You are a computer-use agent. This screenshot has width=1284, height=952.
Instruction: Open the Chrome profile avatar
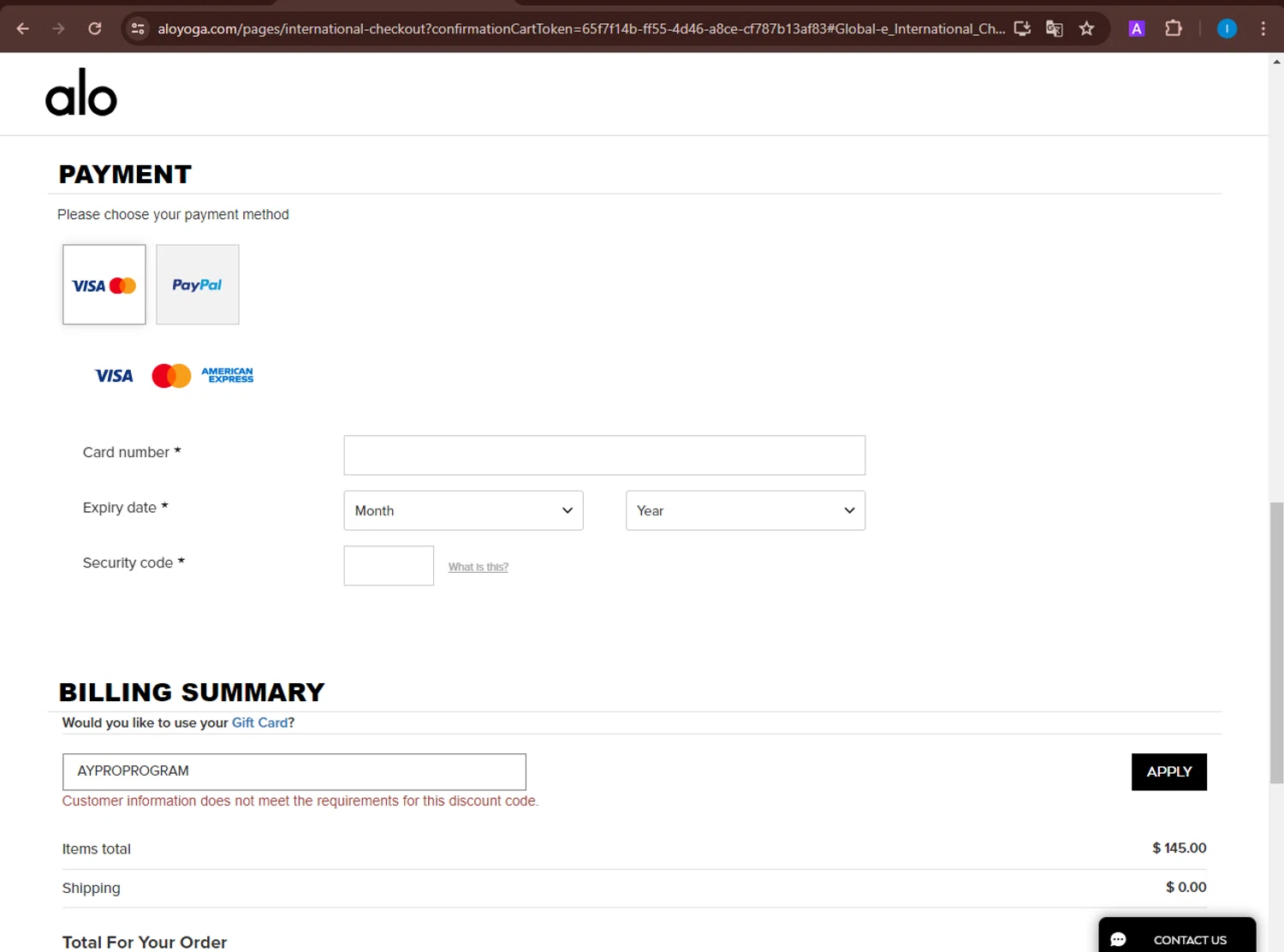point(1227,28)
